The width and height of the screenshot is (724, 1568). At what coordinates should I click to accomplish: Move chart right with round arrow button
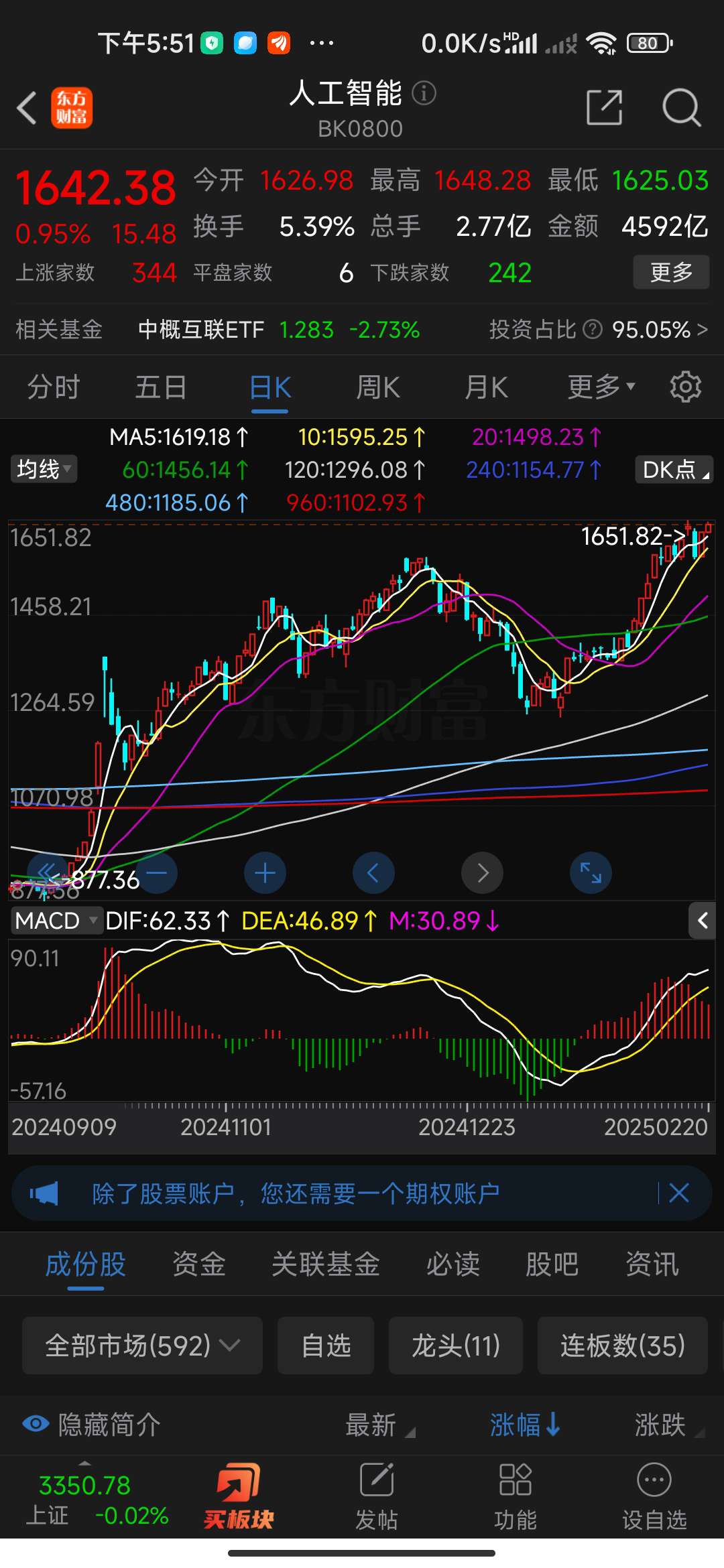pyautogui.click(x=482, y=872)
